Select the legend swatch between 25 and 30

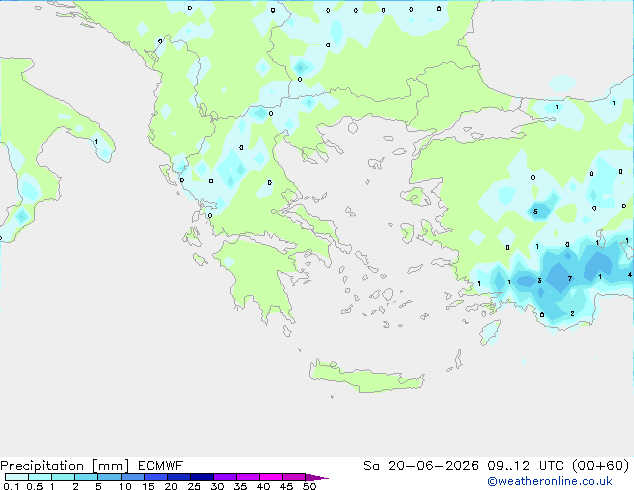coord(201,477)
